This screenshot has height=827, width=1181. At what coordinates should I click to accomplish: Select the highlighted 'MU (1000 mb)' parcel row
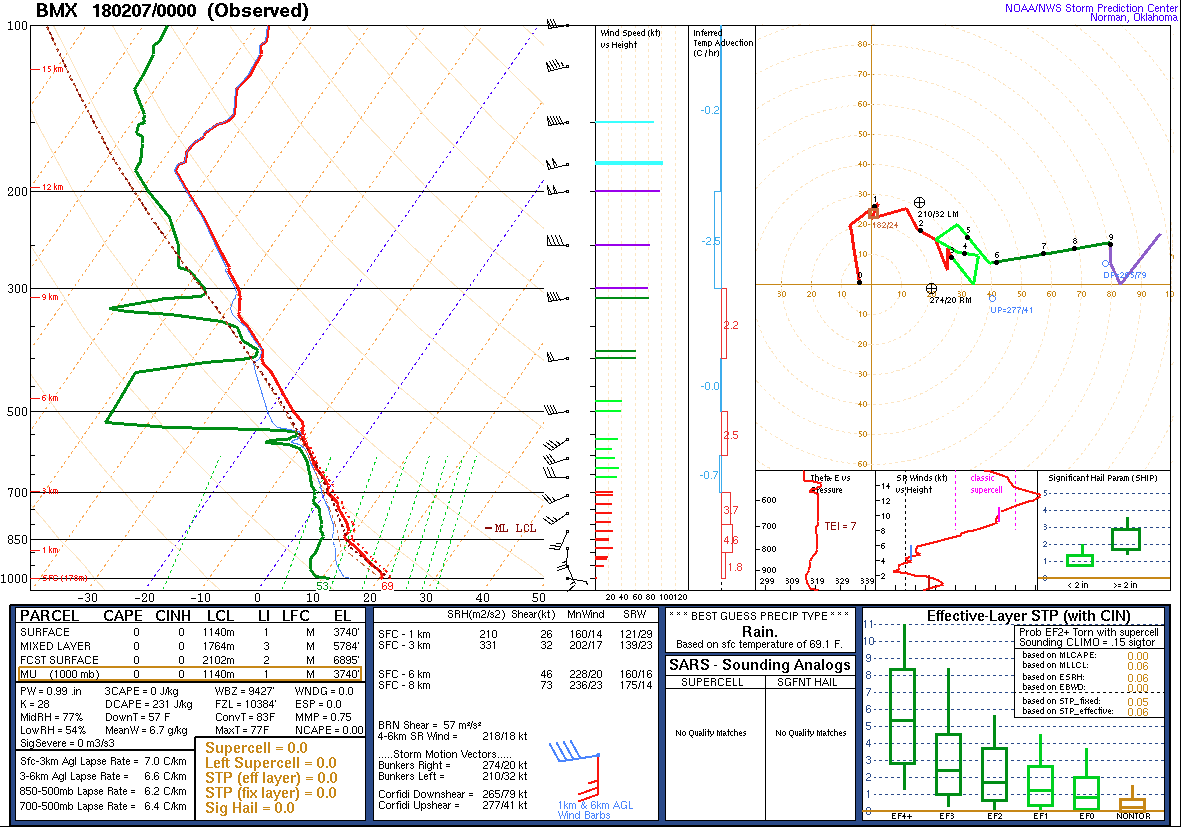click(190, 674)
